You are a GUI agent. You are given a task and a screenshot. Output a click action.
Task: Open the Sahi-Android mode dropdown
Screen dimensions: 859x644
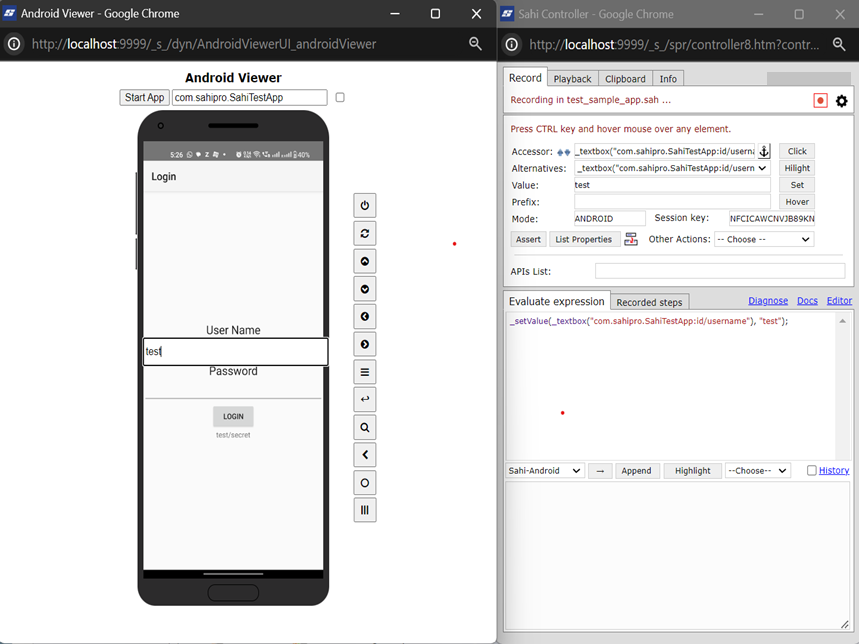(x=545, y=471)
